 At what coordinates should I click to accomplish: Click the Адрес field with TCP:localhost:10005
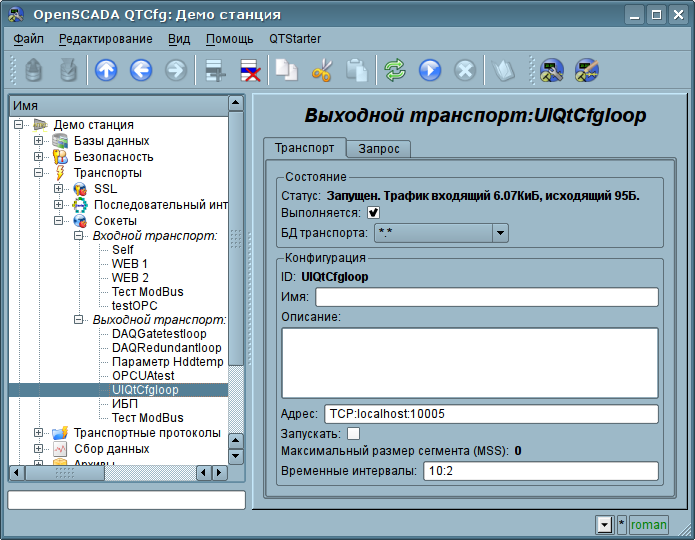point(491,414)
